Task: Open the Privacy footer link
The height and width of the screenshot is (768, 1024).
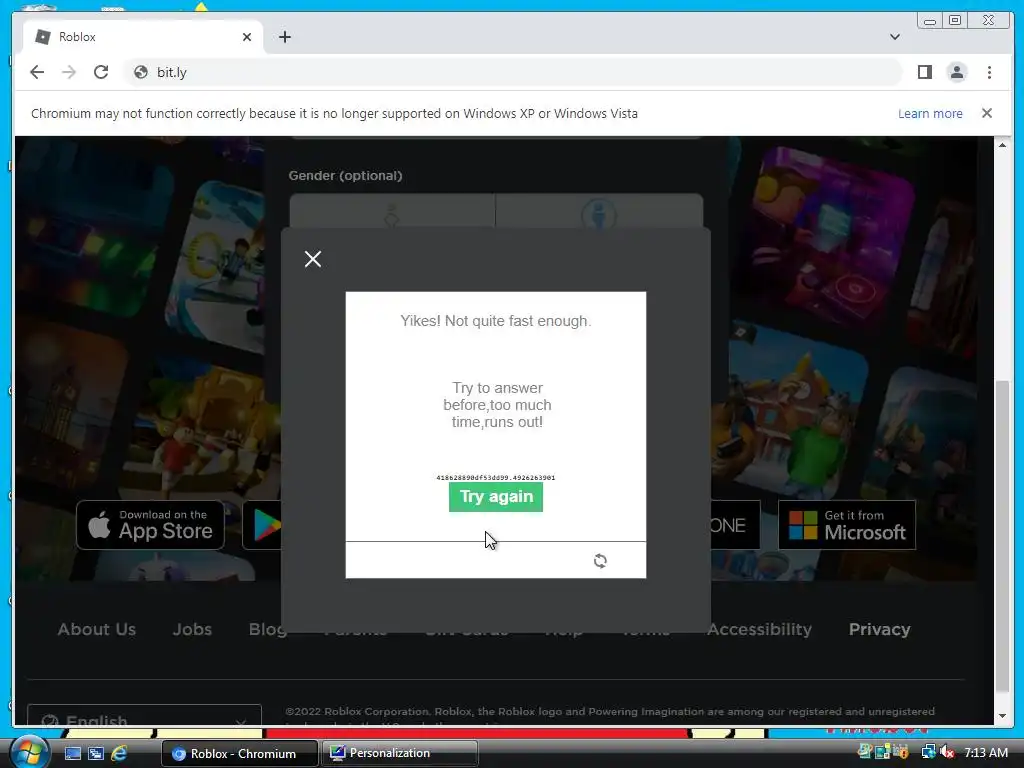Action: coord(880,630)
